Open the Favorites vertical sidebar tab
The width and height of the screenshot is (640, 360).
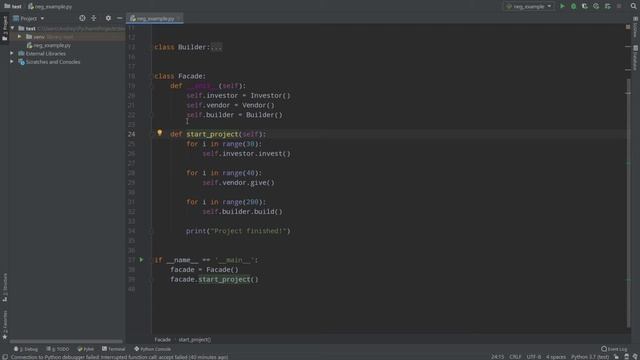pos(4,324)
